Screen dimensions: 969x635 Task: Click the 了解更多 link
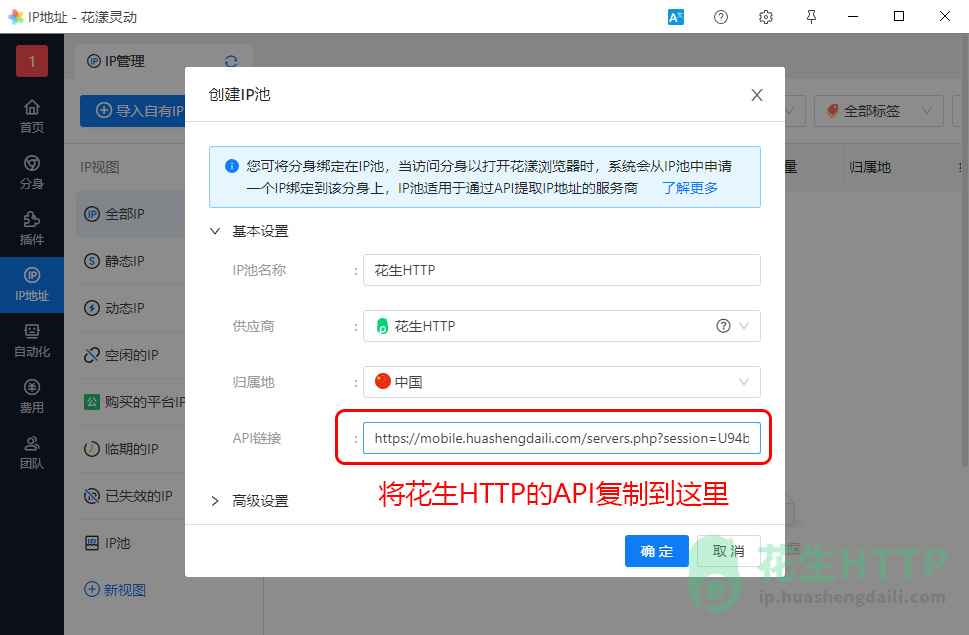coord(690,188)
